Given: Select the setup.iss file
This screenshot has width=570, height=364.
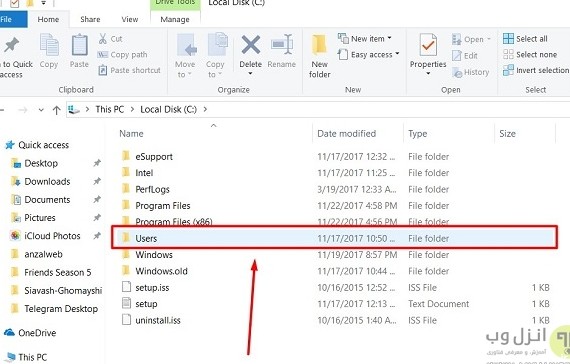Looking at the screenshot, I should click(152, 288).
